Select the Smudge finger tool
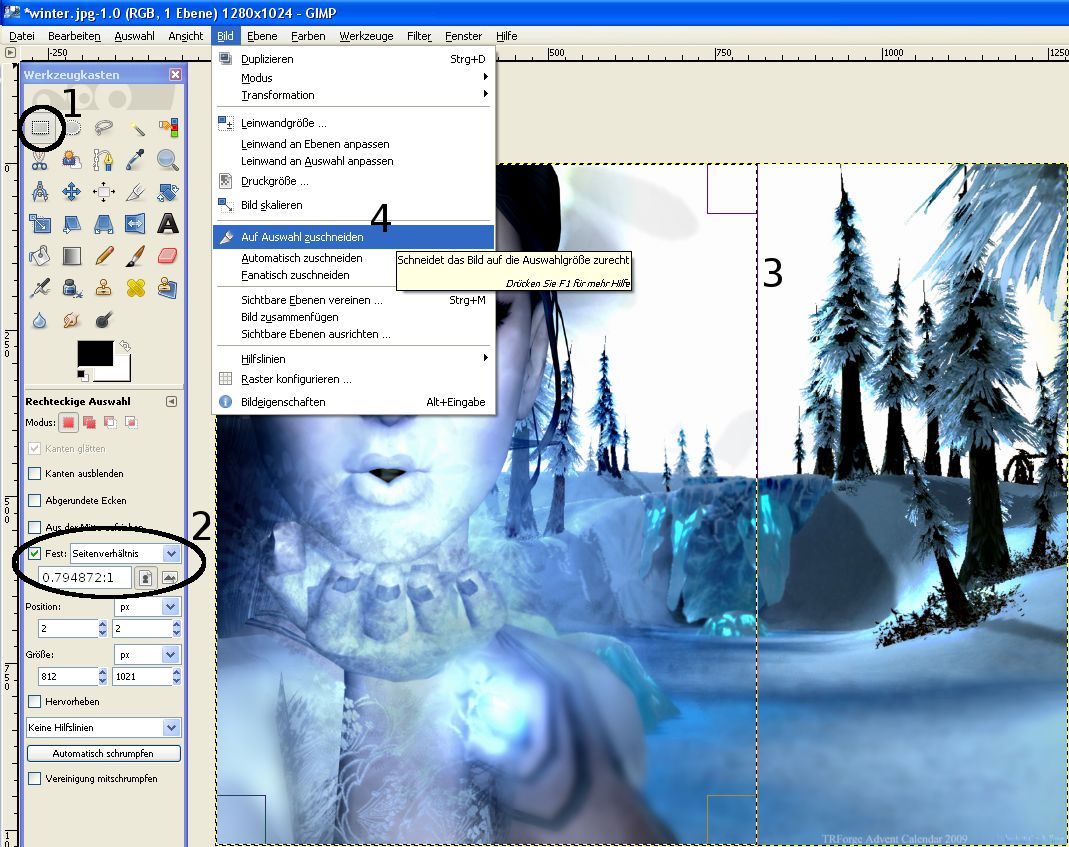 pos(72,320)
